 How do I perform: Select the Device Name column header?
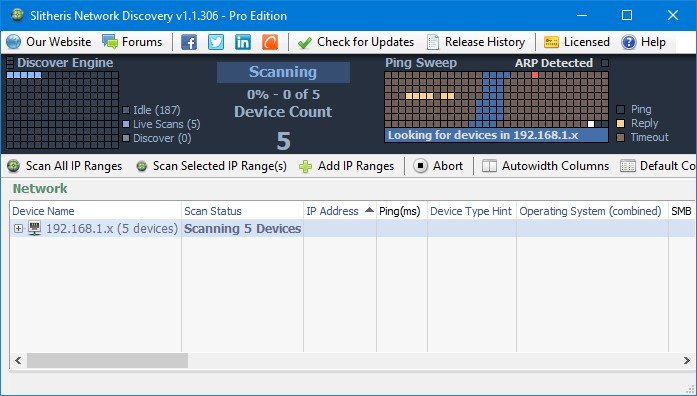pos(96,211)
